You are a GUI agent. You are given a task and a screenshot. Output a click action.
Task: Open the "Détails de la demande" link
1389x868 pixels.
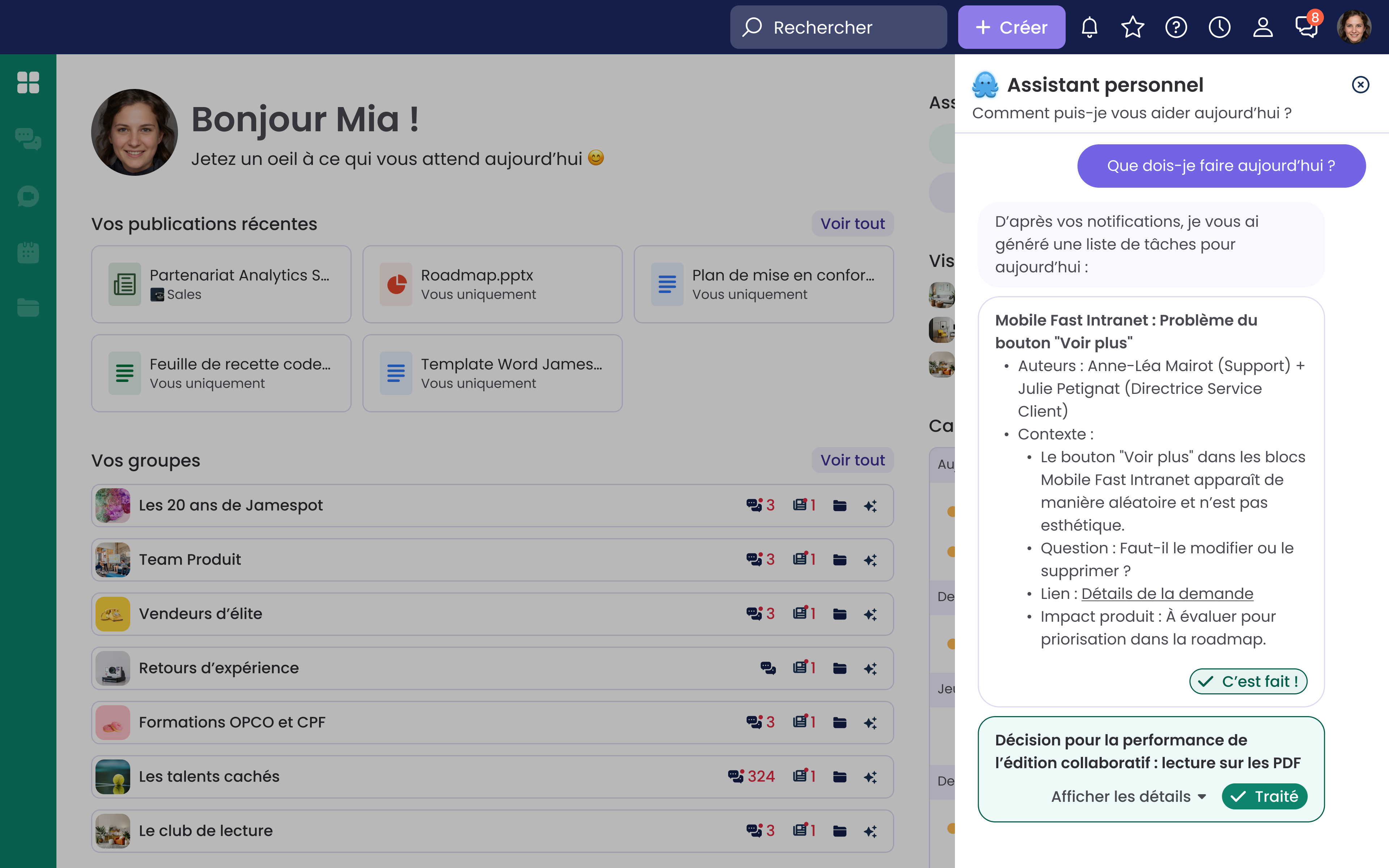(x=1167, y=593)
